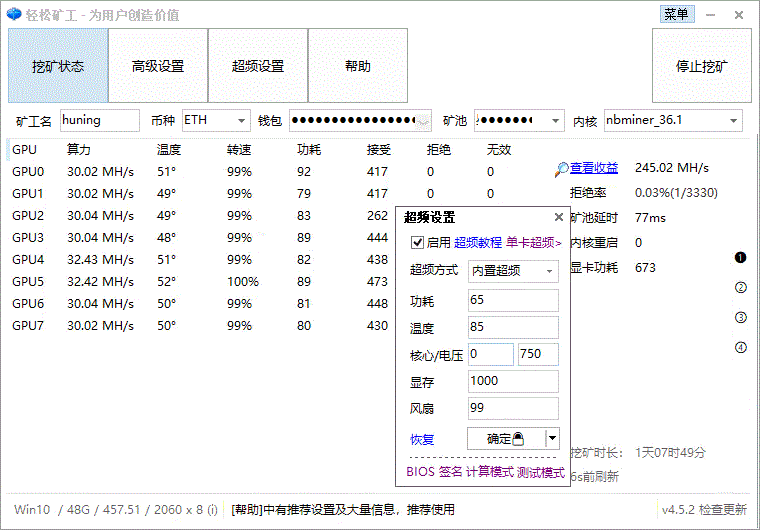Click the 停止挖矿 button
760x530 pixels.
(x=701, y=65)
